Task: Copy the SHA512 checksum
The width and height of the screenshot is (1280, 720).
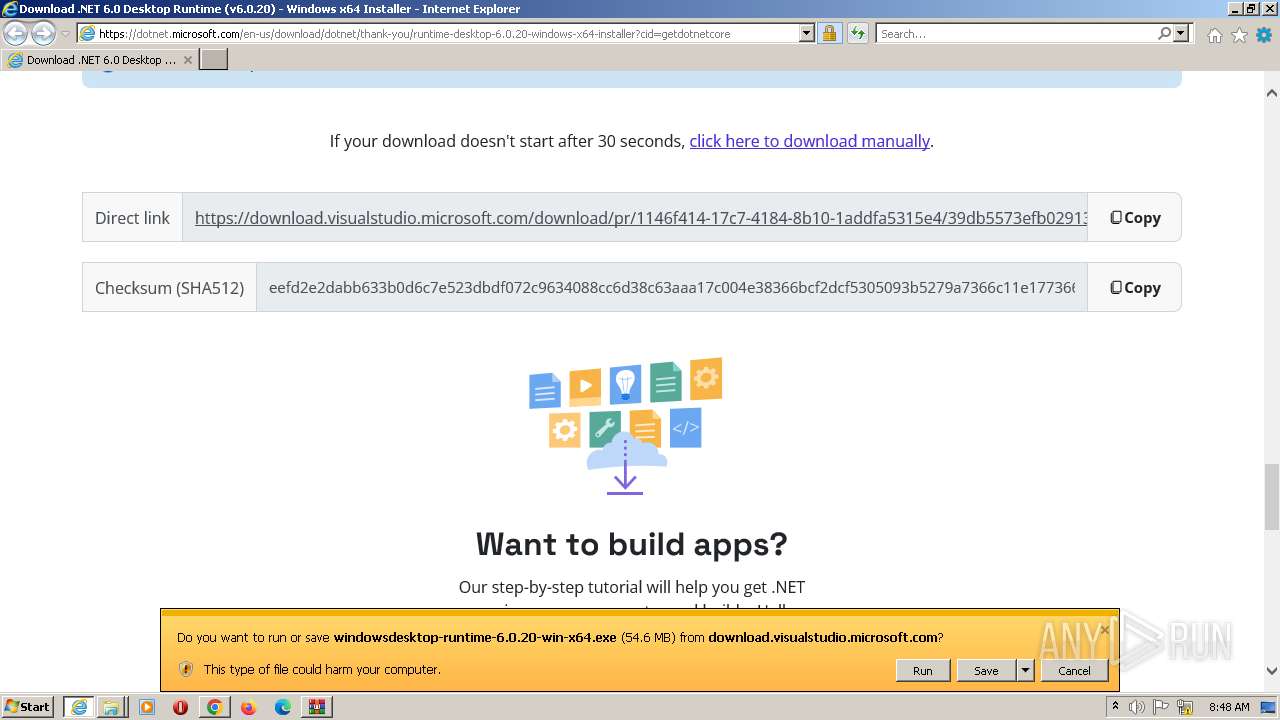Action: coord(1134,287)
